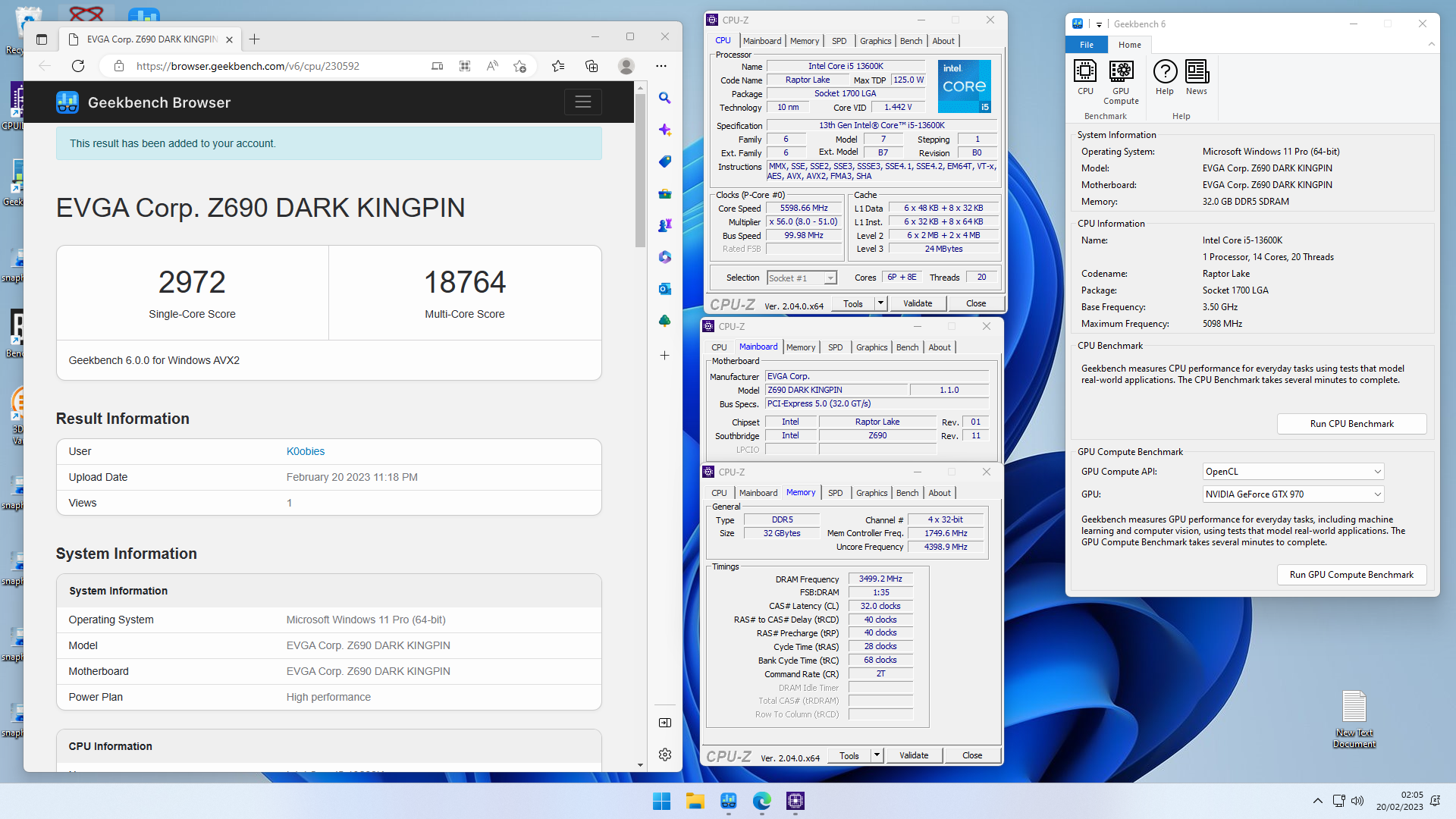1456x819 pixels.
Task: Open Tools dropdown arrow in top CPU-Z window
Action: [880, 303]
